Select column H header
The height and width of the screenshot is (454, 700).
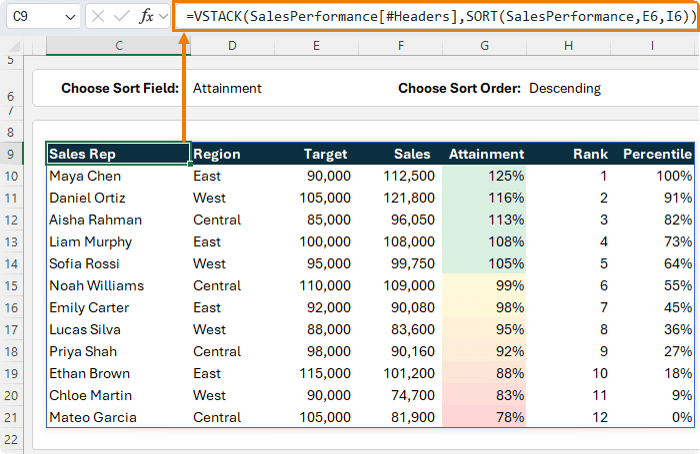pyautogui.click(x=568, y=46)
